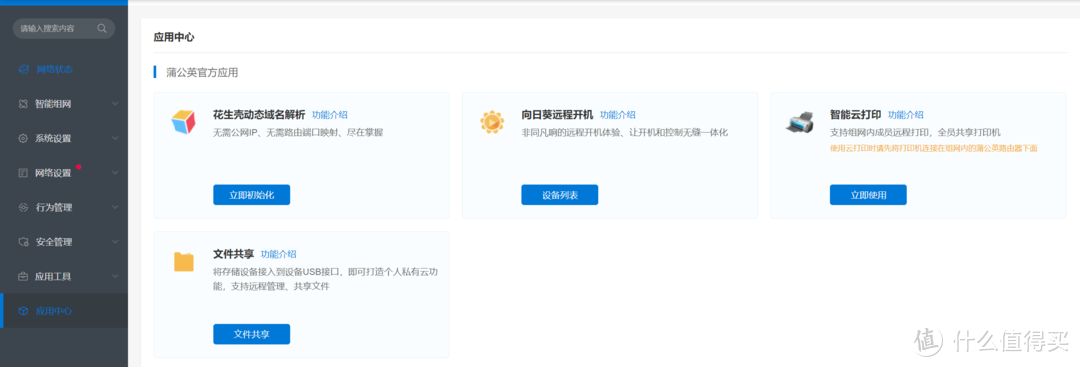Click the 向日葵远程开机 title
Screen dimensions: 1080x367
click(557, 115)
